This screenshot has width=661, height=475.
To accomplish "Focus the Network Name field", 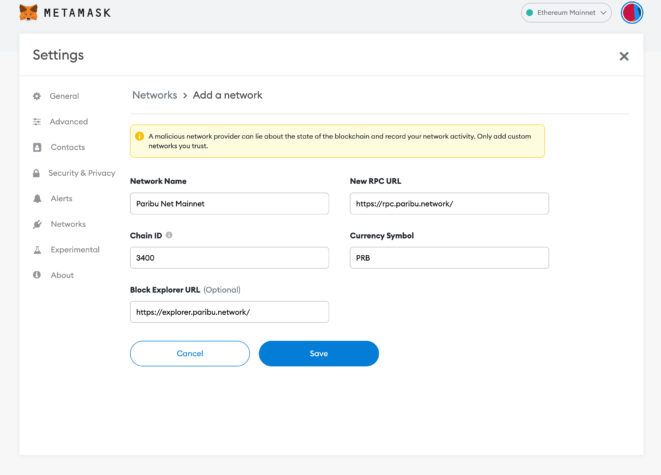I will coord(229,204).
